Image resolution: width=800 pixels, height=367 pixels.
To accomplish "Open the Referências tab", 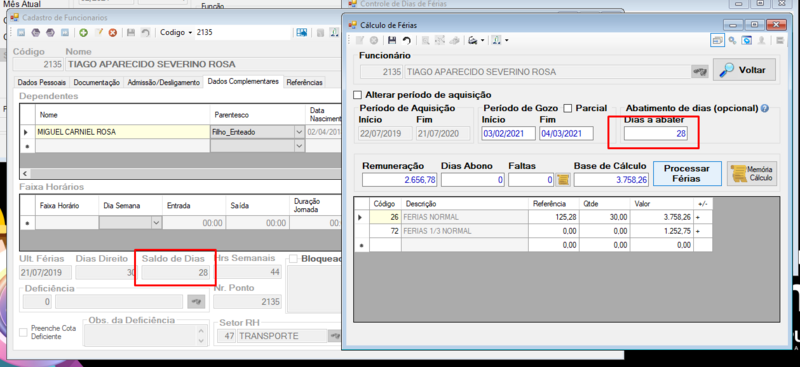I will pyautogui.click(x=304, y=82).
